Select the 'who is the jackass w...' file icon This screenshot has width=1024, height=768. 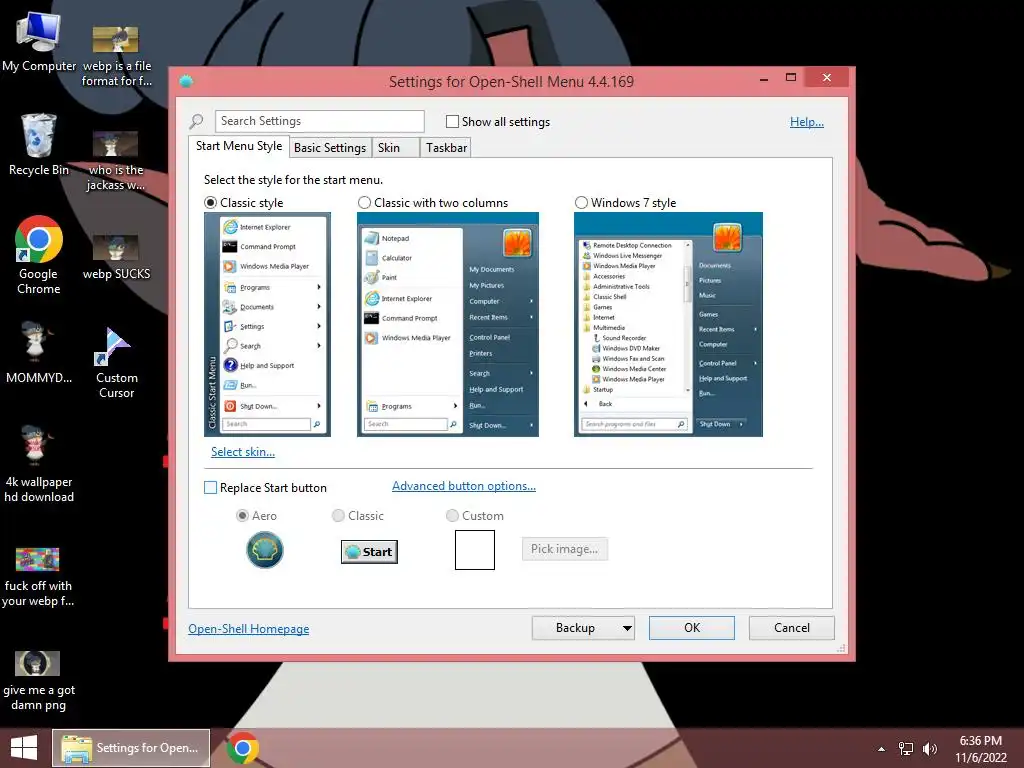[x=116, y=161]
